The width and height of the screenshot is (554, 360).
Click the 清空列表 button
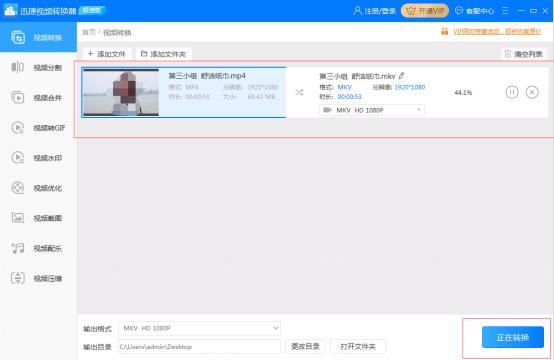pos(524,54)
